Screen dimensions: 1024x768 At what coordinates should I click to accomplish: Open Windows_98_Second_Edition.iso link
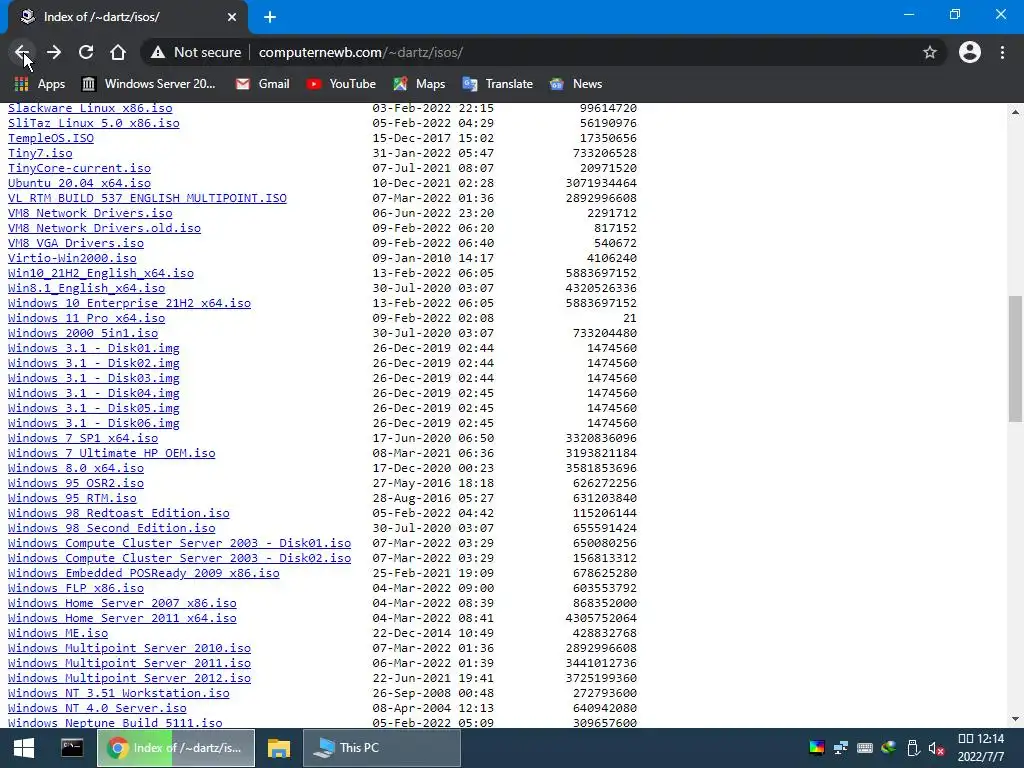click(x=112, y=528)
